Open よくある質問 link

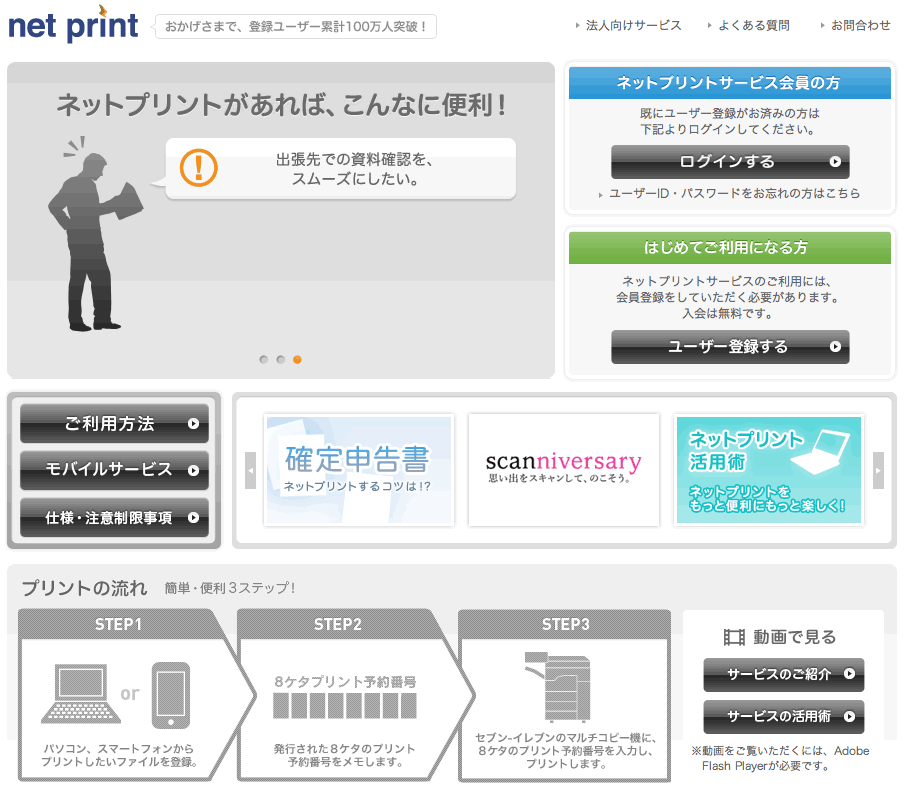754,26
